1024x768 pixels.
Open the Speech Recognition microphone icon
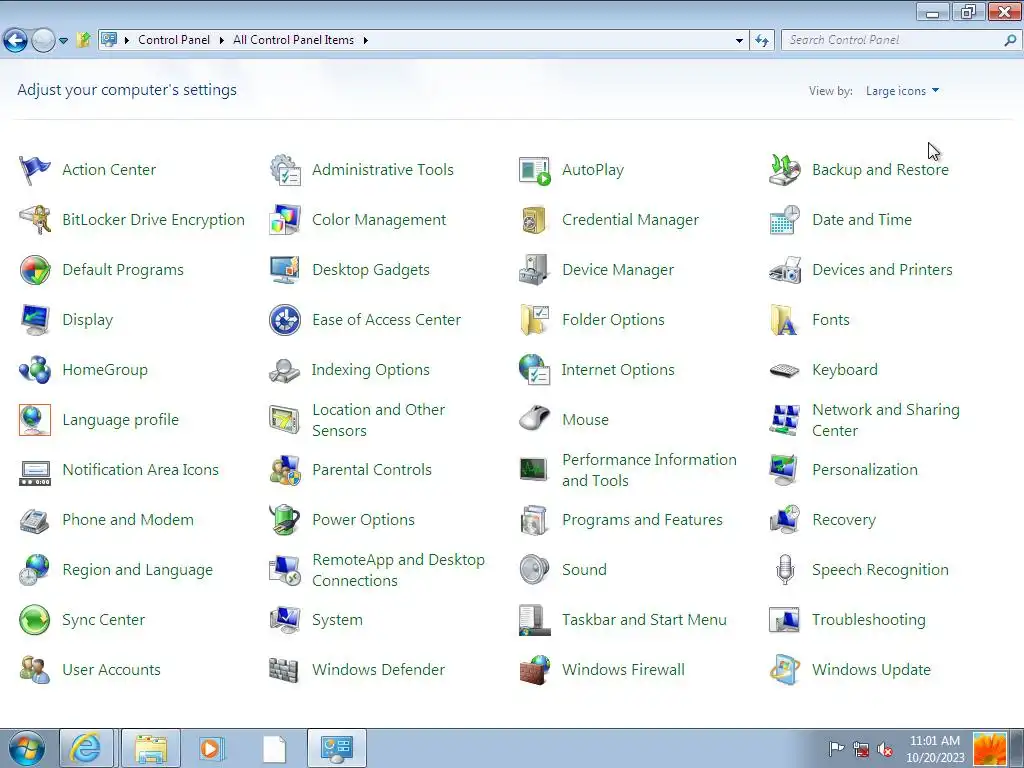pos(784,570)
